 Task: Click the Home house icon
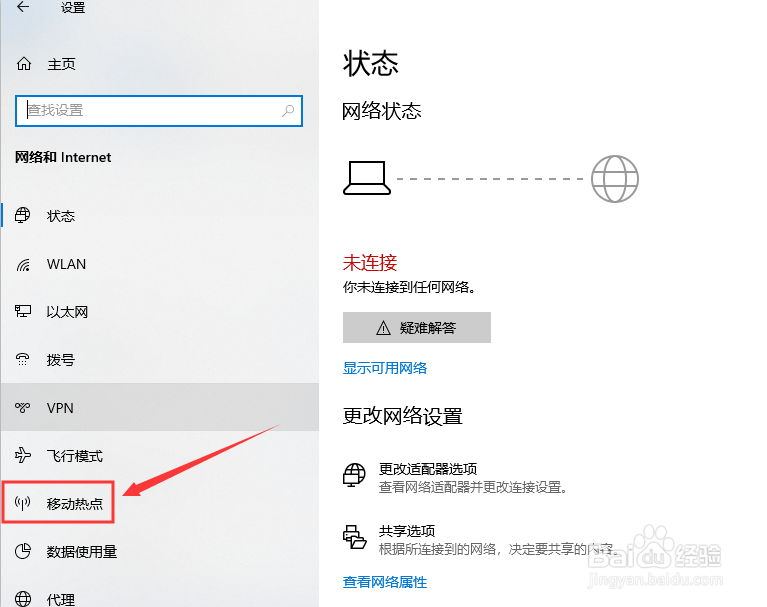[x=23, y=64]
